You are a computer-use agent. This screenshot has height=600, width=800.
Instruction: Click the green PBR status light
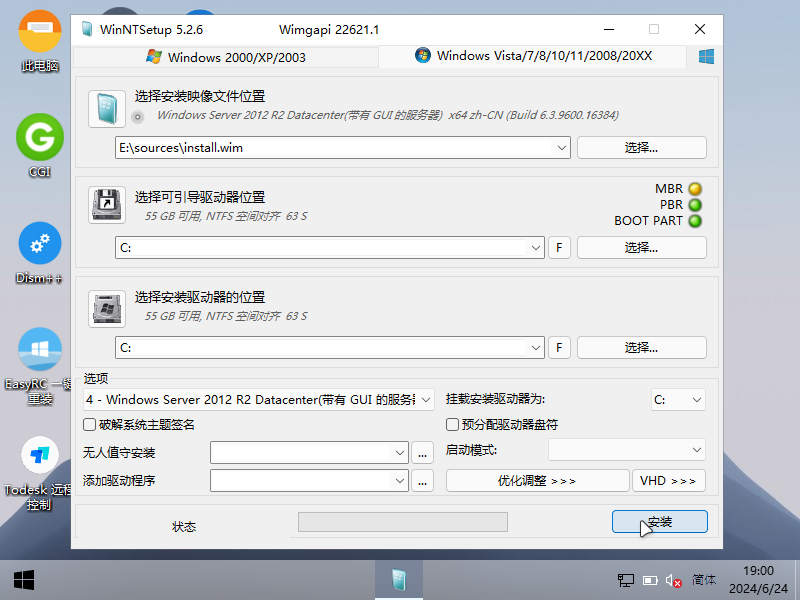click(695, 205)
